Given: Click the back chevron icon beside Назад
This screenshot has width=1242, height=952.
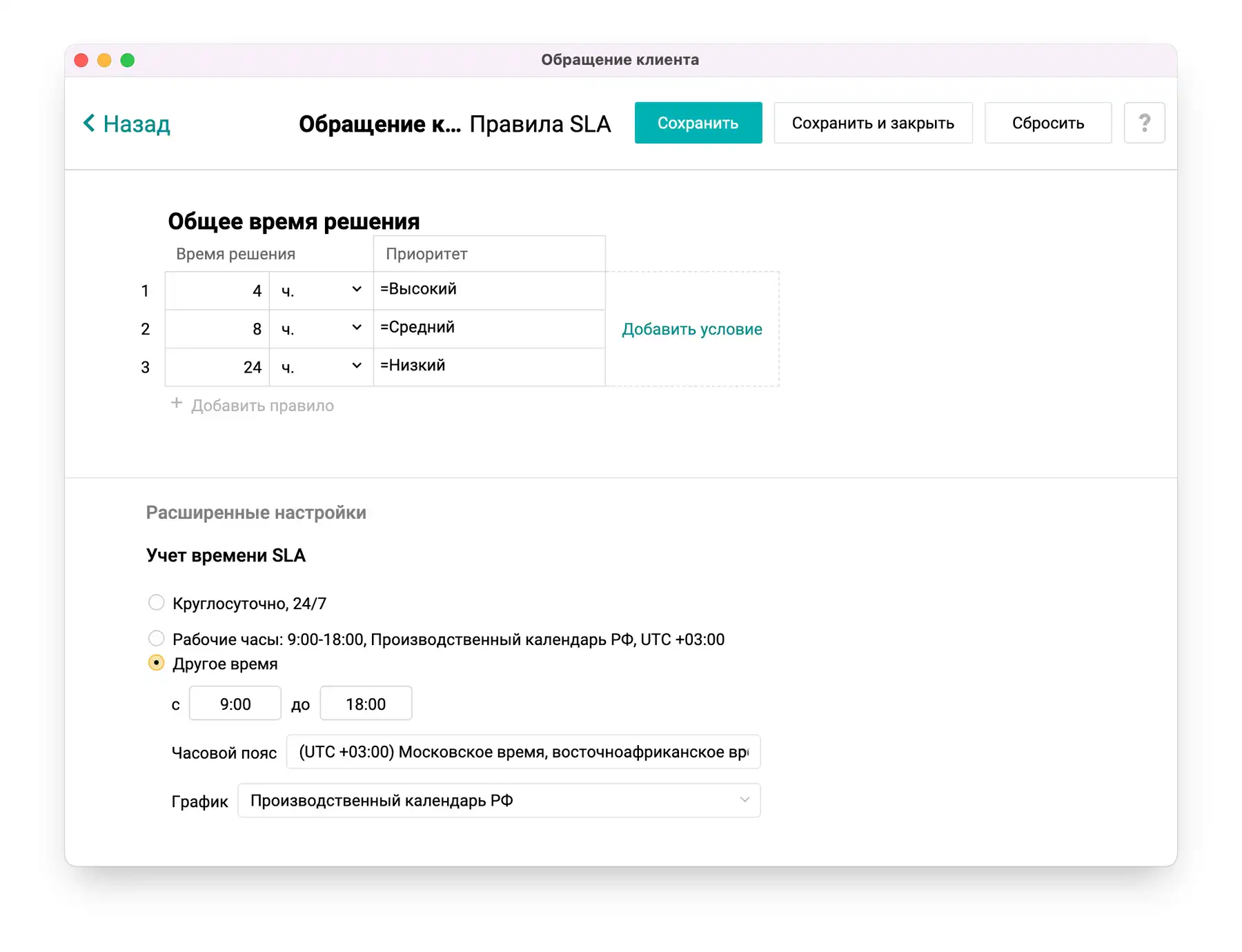Looking at the screenshot, I should click(89, 123).
